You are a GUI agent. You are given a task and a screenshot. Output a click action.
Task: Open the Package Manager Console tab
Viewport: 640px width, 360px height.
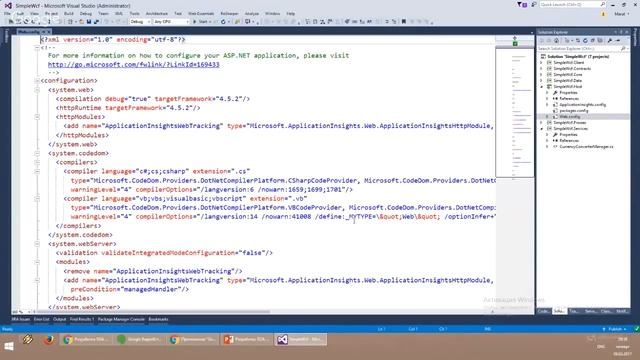point(121,319)
